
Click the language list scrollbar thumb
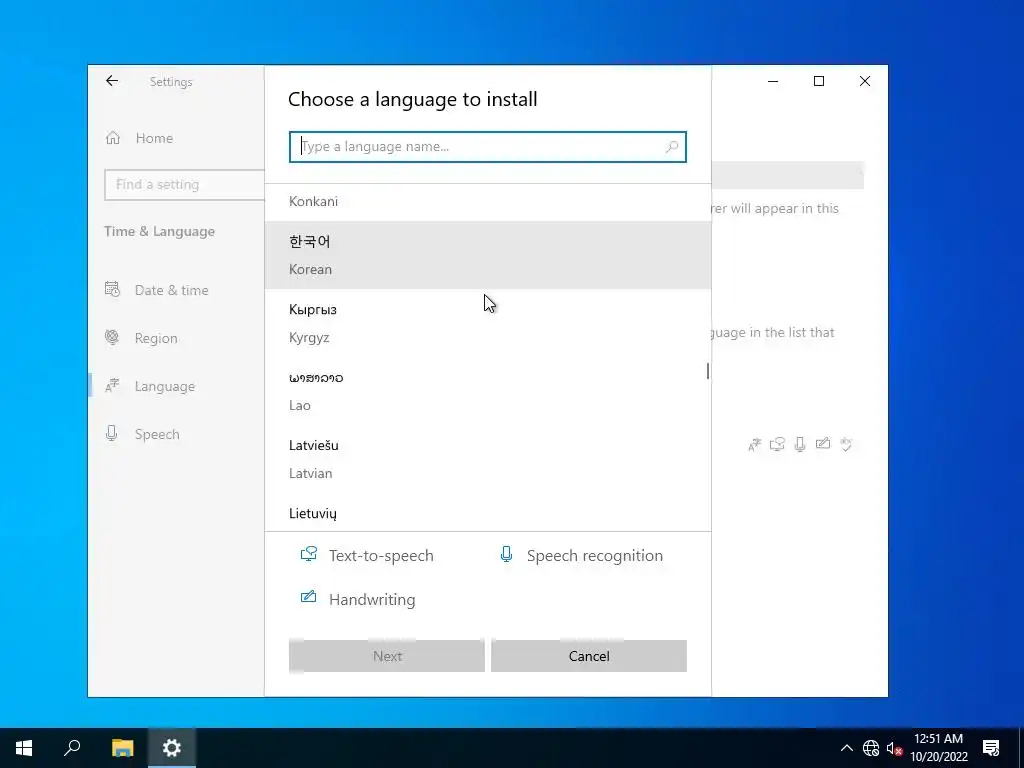click(707, 371)
